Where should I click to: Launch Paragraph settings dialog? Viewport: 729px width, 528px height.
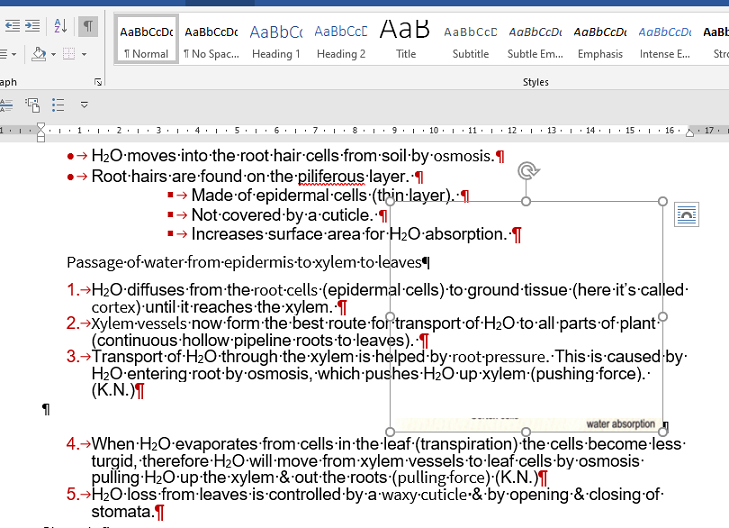point(98,82)
